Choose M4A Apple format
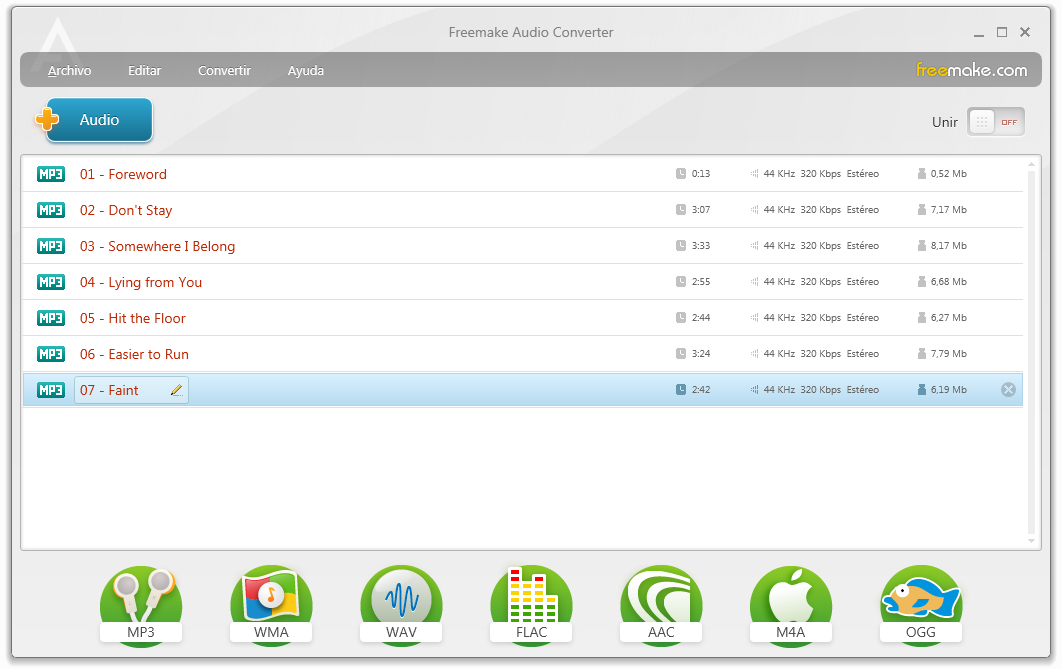Viewport: 1062px width, 669px height. click(x=791, y=605)
